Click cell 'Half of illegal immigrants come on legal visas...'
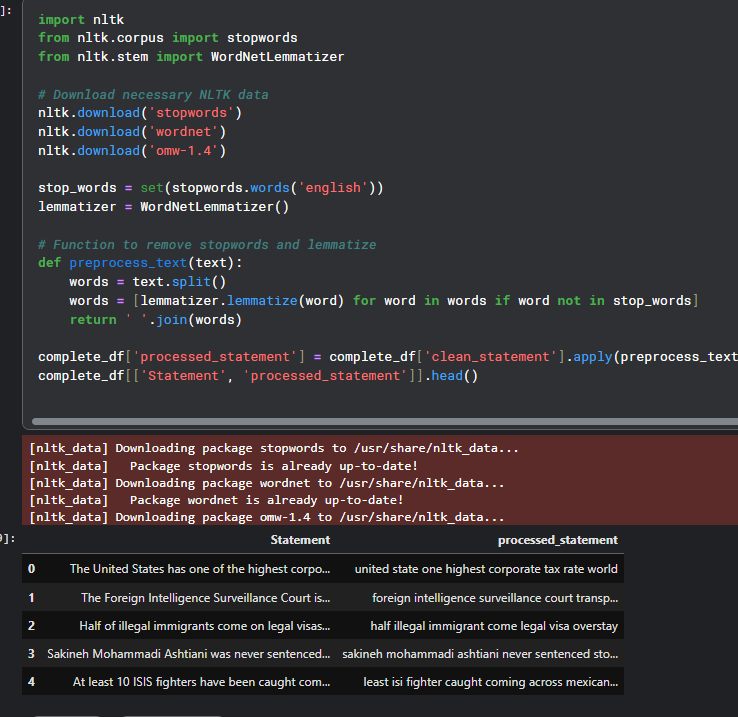The height and width of the screenshot is (717, 738). point(205,626)
